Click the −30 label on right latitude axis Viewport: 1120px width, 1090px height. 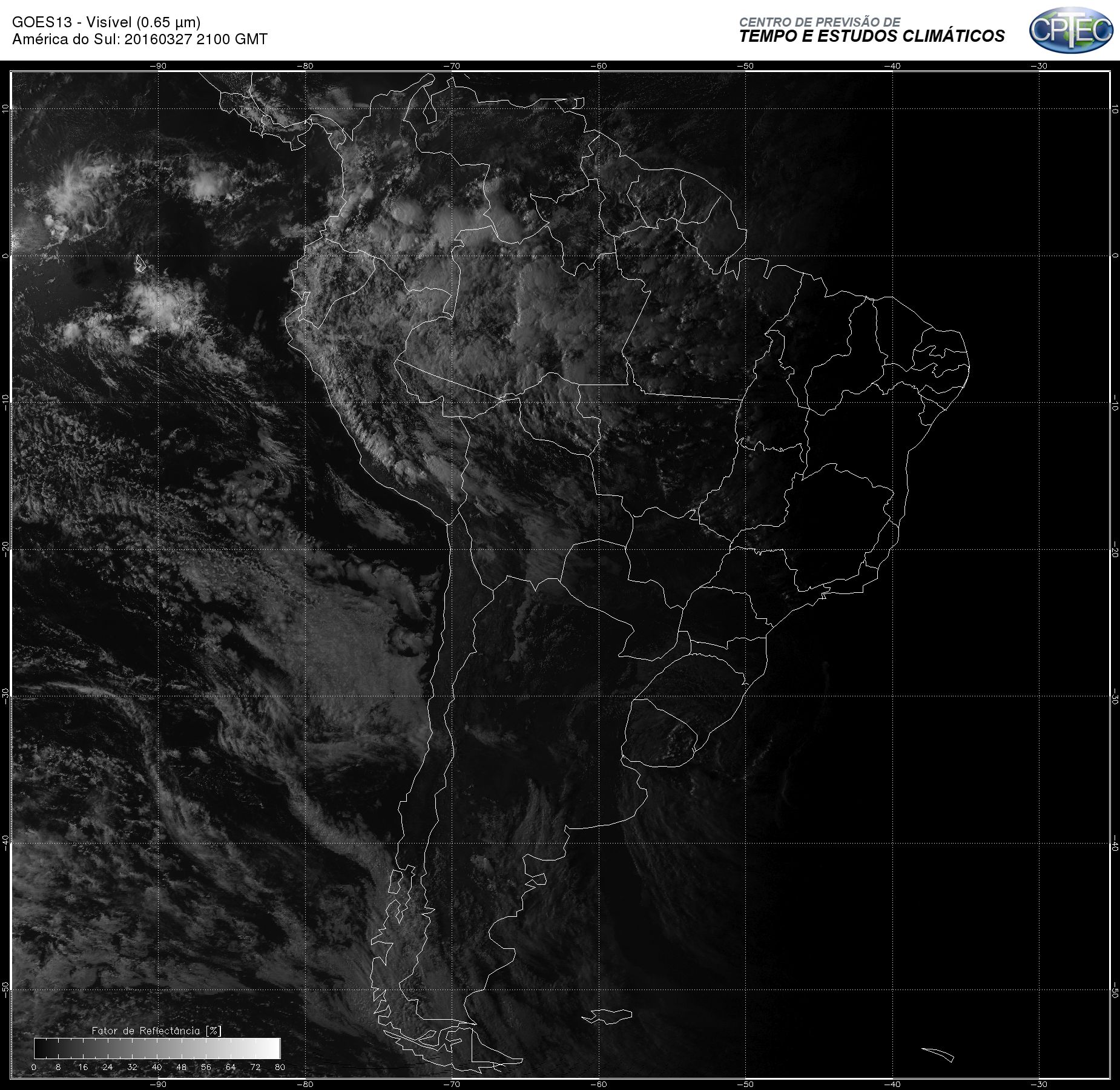point(1115,696)
